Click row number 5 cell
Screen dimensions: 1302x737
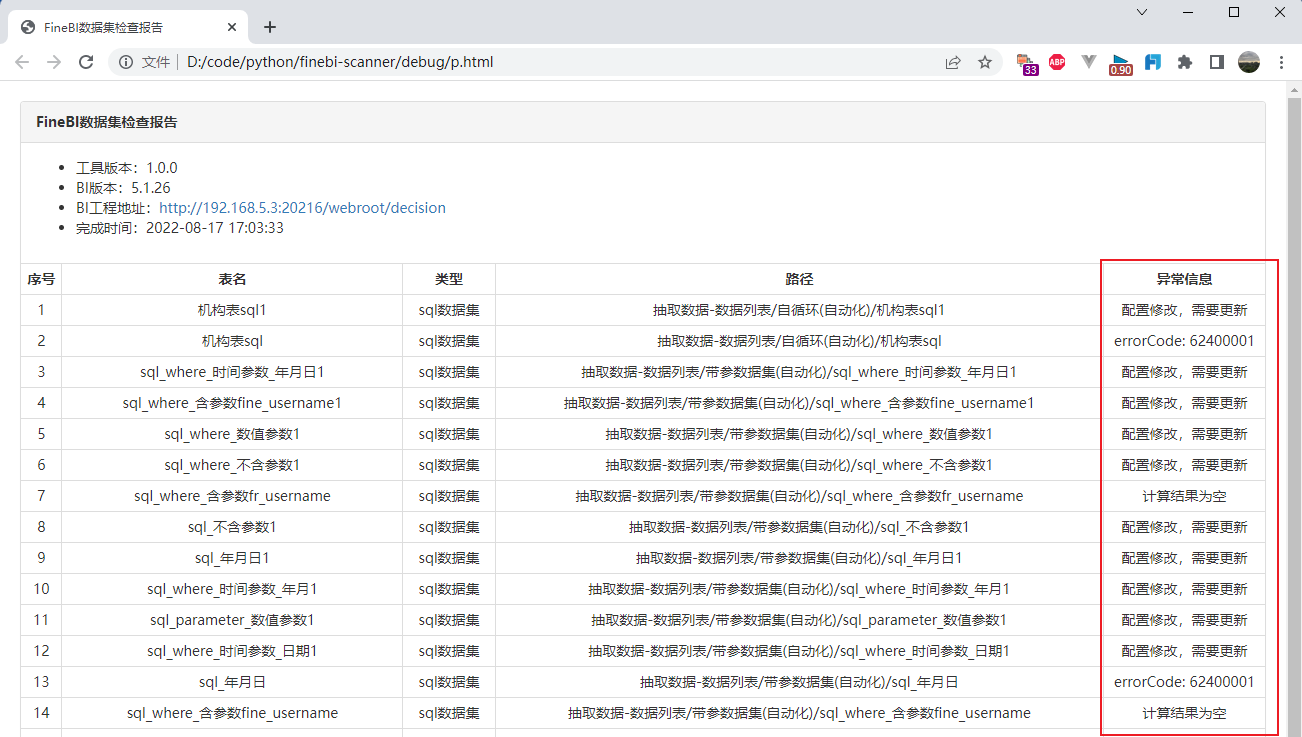point(41,434)
